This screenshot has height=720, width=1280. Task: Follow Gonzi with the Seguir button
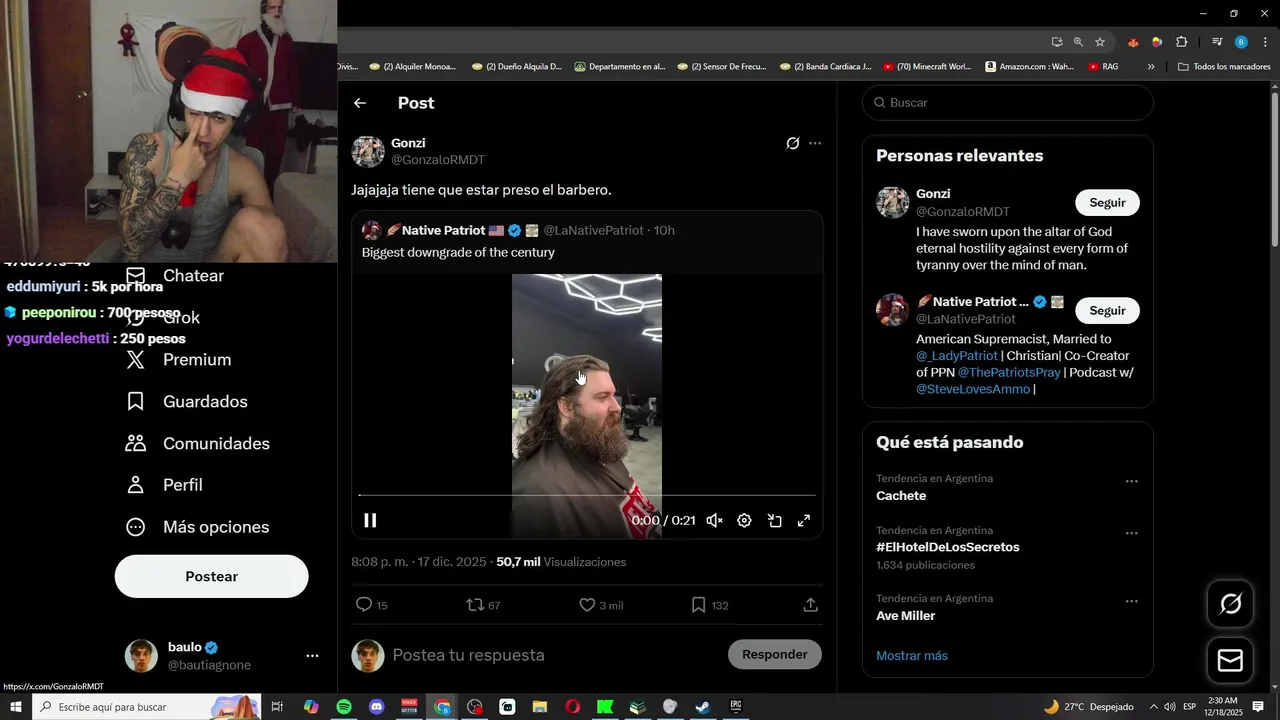click(1107, 202)
